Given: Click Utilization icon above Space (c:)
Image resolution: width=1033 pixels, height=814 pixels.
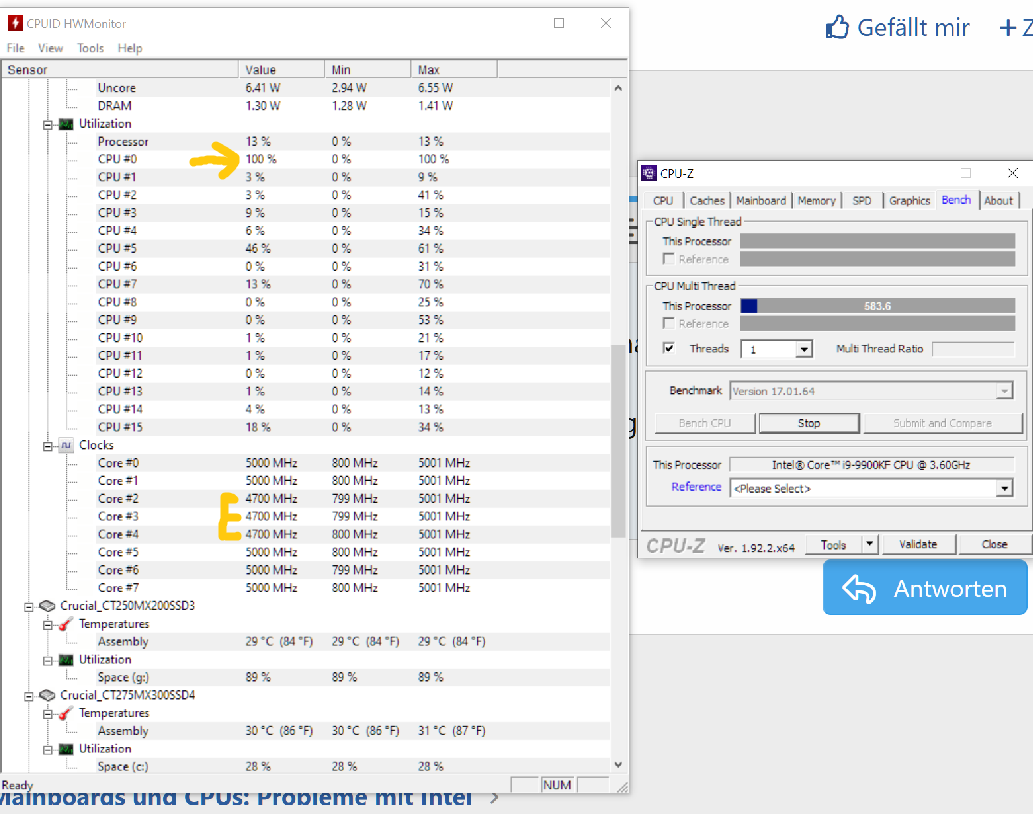Looking at the screenshot, I should (x=66, y=749).
